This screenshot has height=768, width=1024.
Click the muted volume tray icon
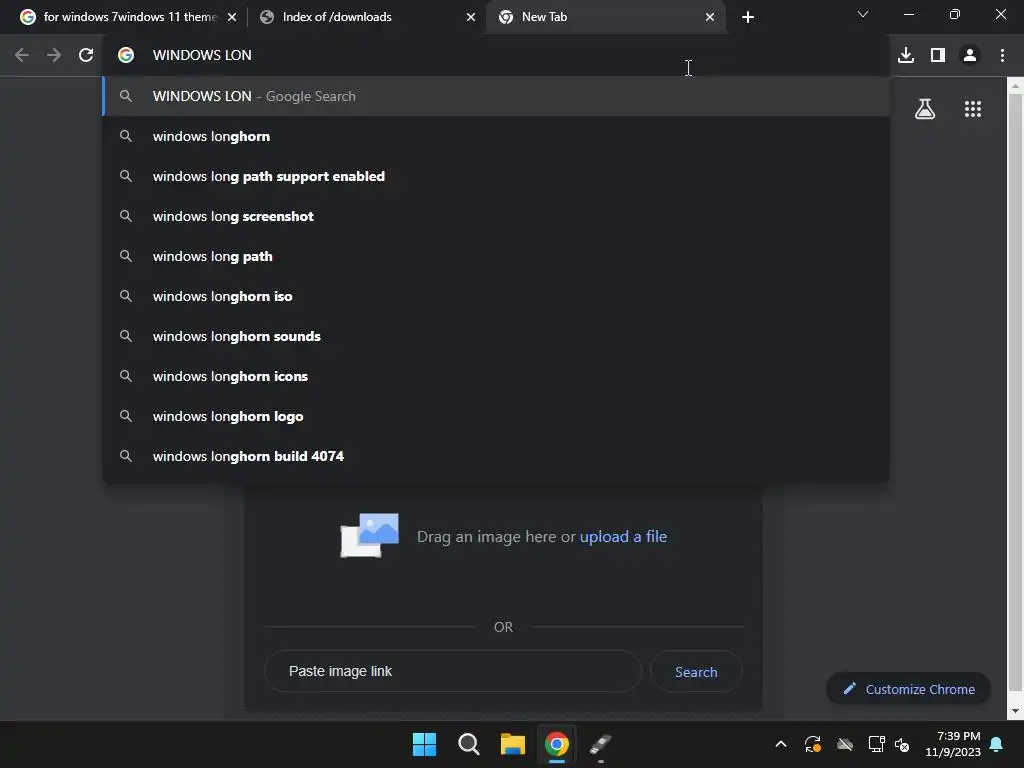point(902,744)
